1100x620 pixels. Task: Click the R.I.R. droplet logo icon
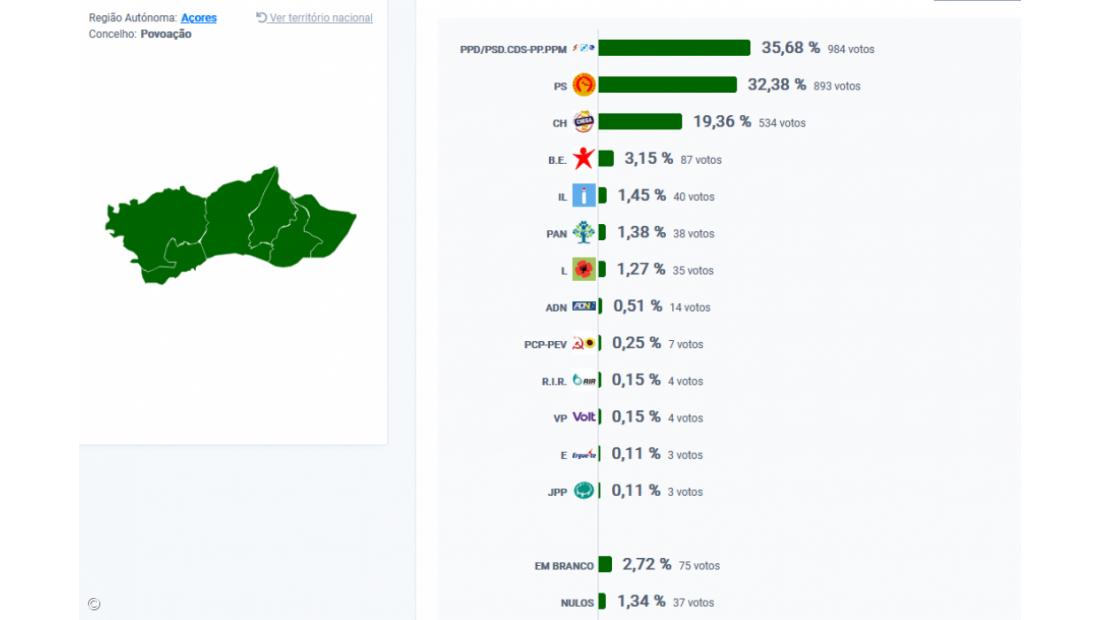(x=584, y=380)
